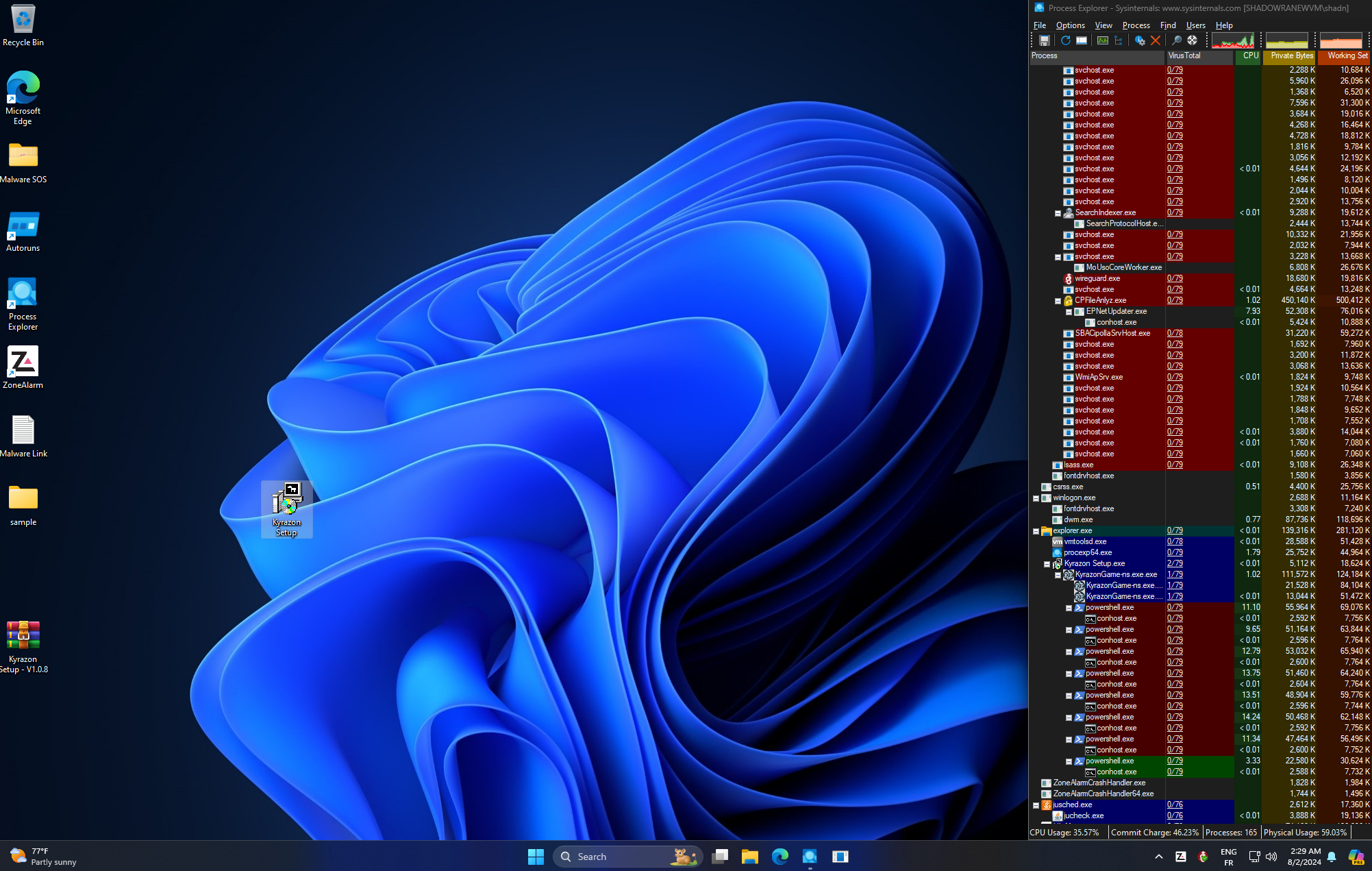
Task: Collapse the Kyrazon Setup.exe tree node
Action: [1047, 564]
